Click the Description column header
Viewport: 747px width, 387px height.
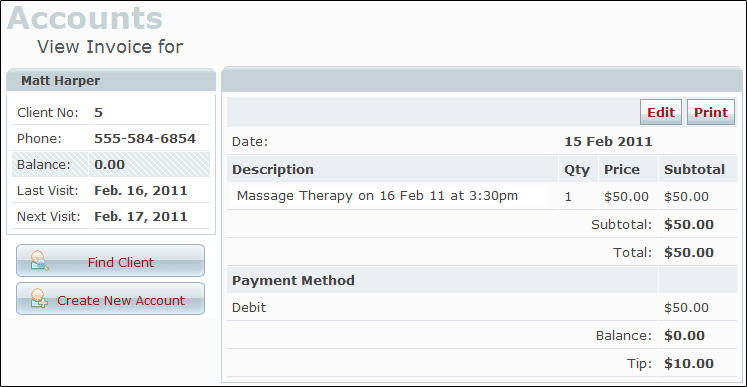point(273,170)
